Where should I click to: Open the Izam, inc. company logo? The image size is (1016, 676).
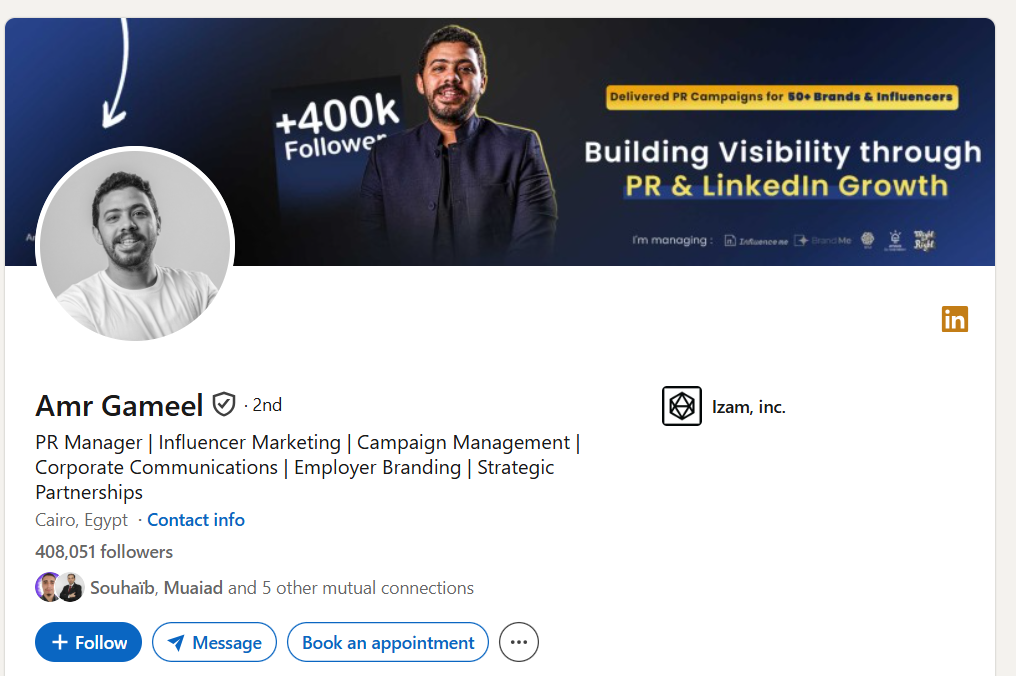coord(682,406)
